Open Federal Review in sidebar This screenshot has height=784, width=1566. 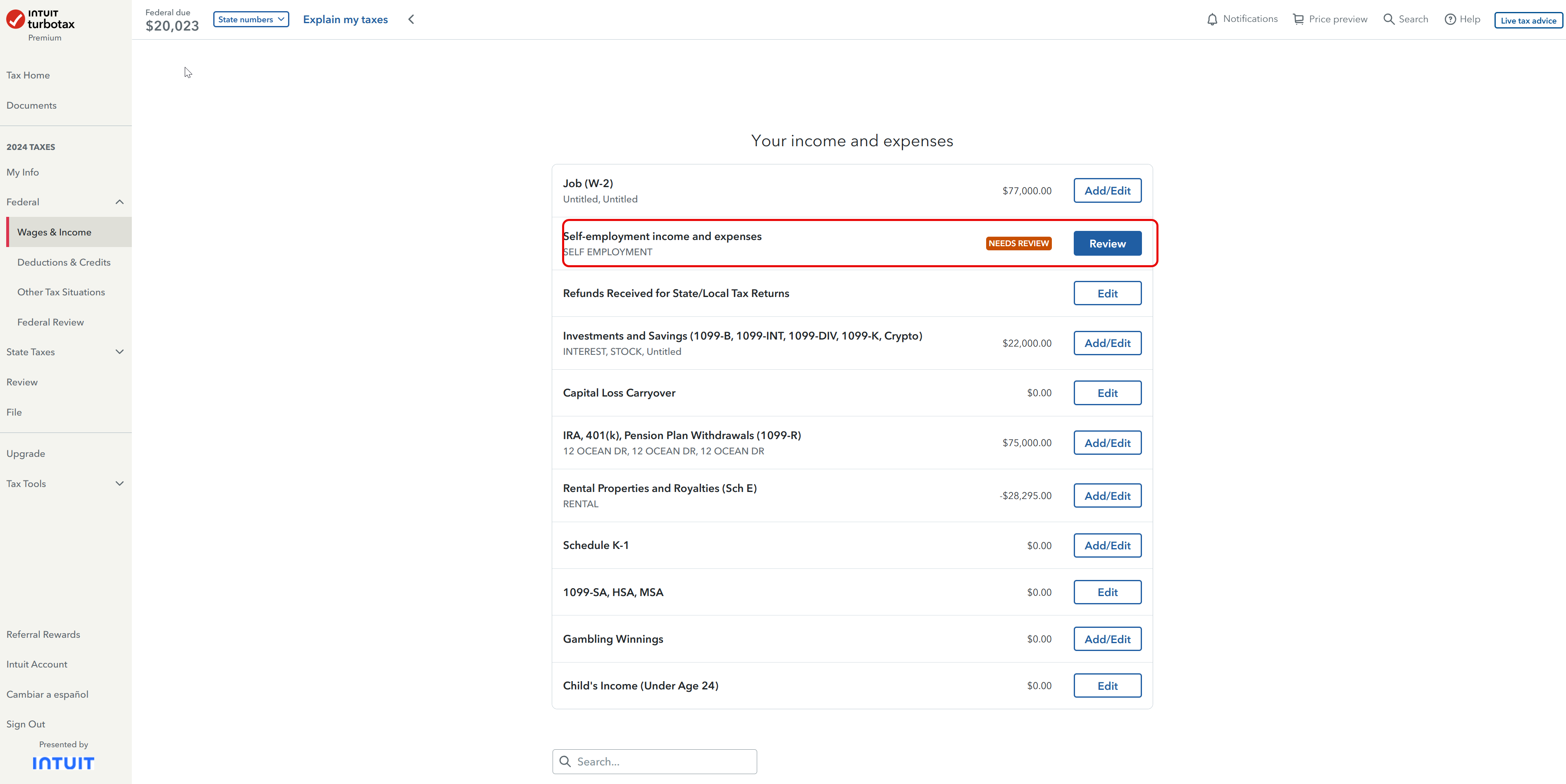[x=50, y=322]
